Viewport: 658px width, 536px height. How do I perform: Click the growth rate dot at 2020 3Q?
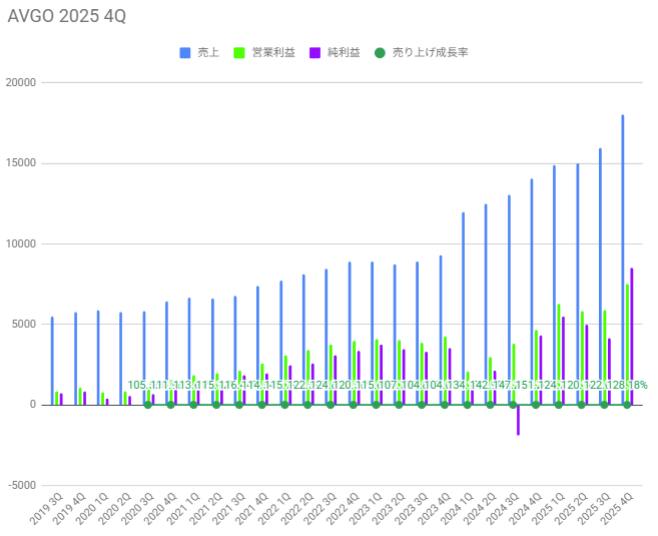(148, 405)
